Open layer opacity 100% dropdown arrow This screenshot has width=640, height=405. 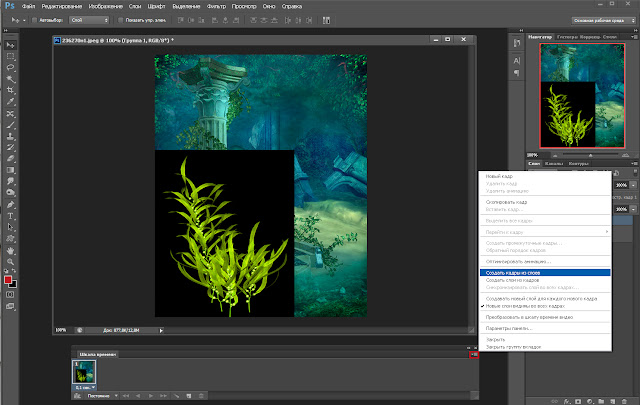(633, 185)
